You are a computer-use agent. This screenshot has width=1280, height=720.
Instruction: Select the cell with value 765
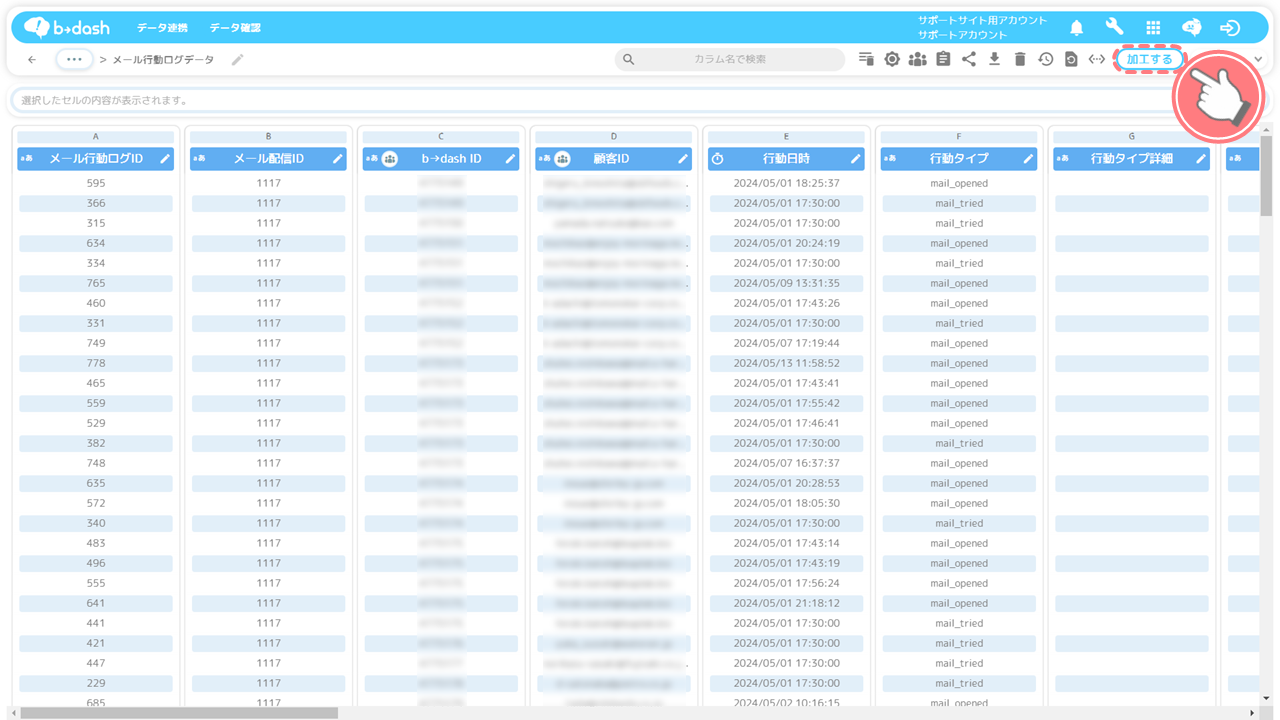(x=96, y=283)
